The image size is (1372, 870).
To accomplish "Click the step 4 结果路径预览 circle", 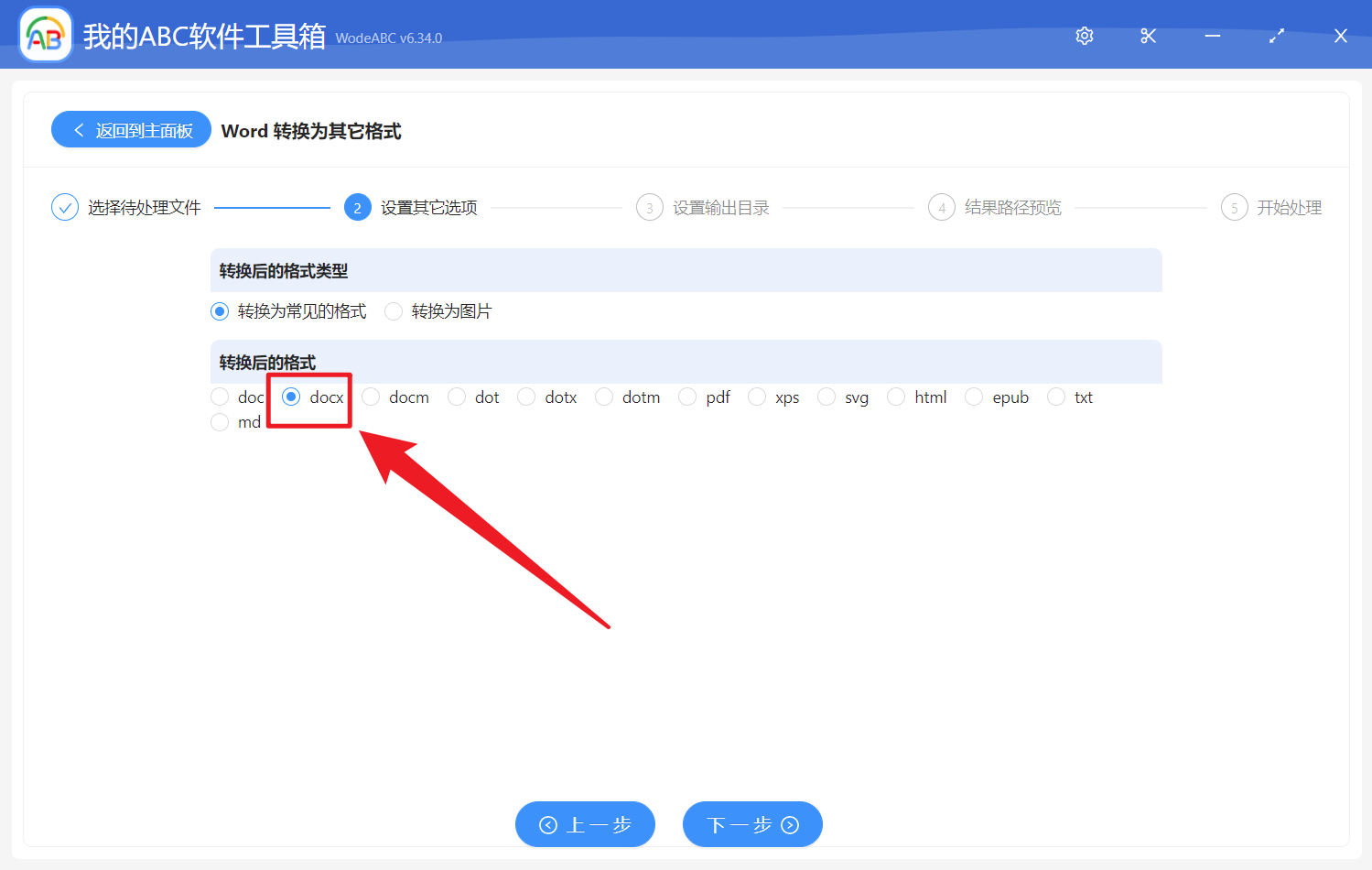I will 941,207.
